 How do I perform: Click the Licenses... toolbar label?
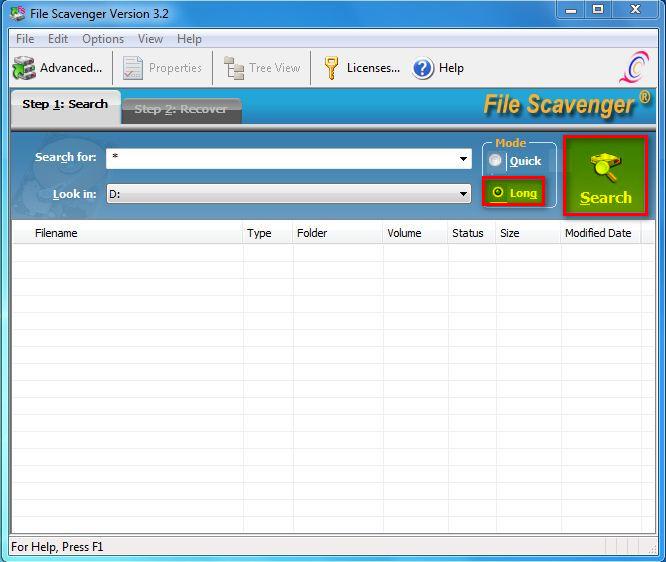pos(373,68)
